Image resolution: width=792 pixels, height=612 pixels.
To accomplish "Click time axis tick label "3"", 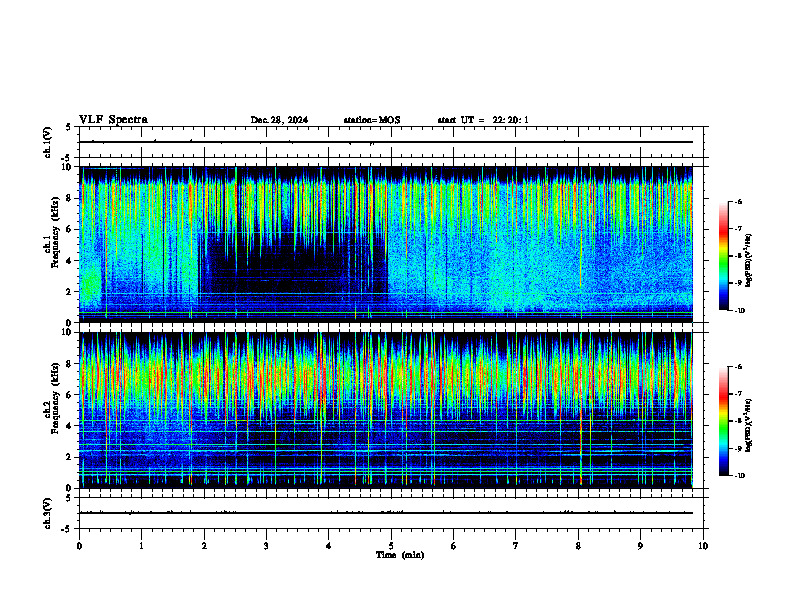I will click(x=266, y=546).
